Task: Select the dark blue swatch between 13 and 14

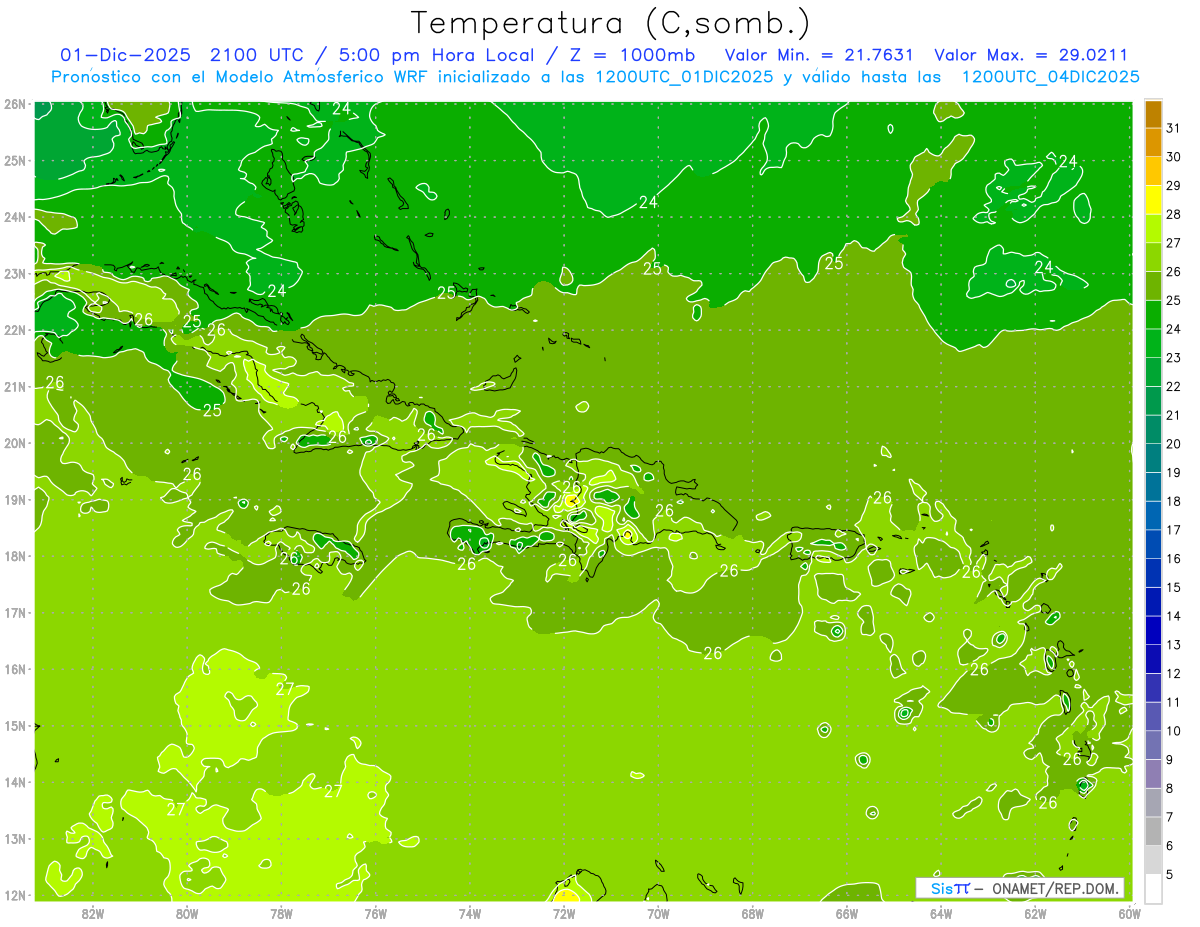Action: click(1153, 631)
